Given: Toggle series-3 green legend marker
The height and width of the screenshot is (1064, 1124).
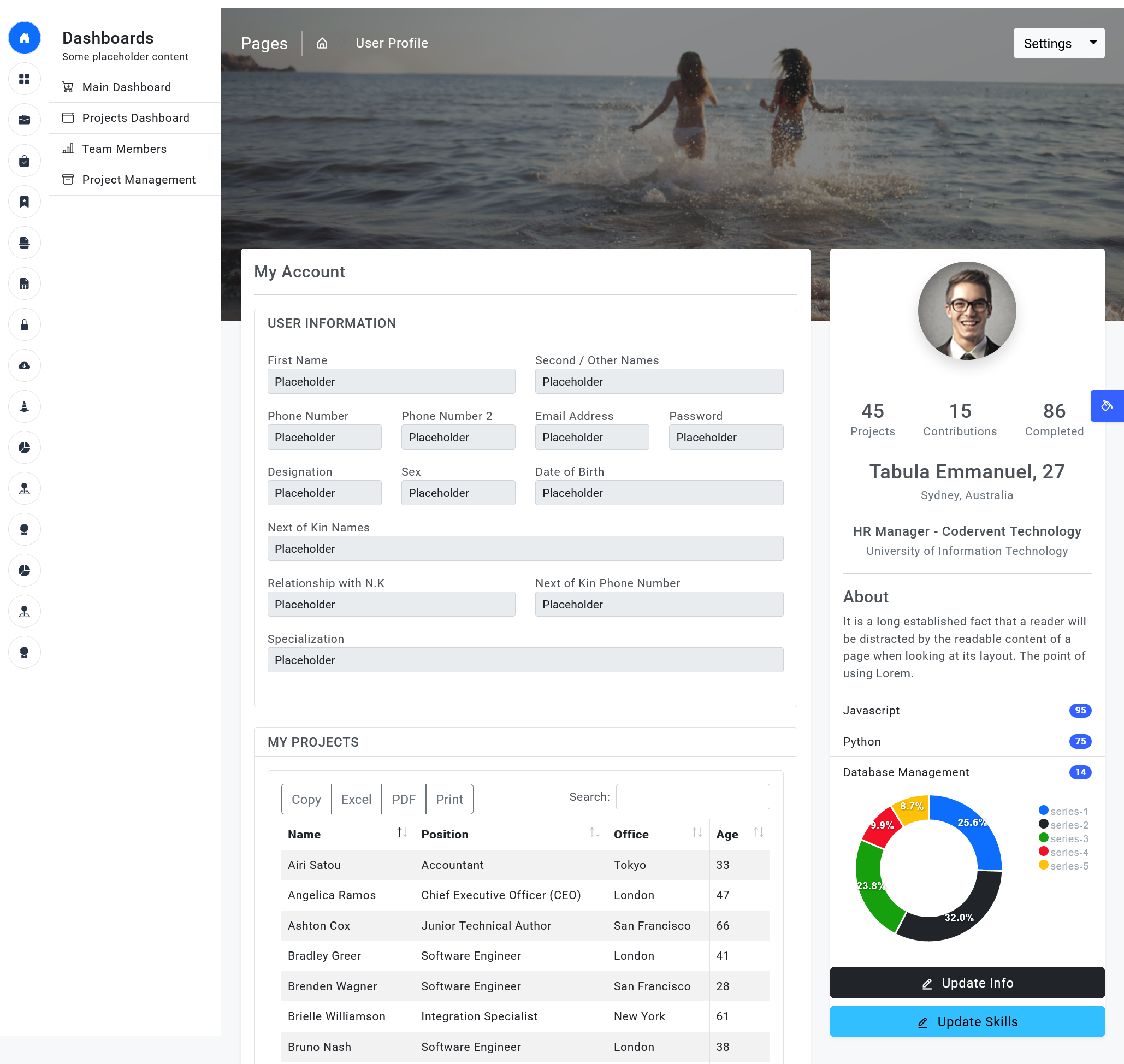Looking at the screenshot, I should pyautogui.click(x=1044, y=838).
